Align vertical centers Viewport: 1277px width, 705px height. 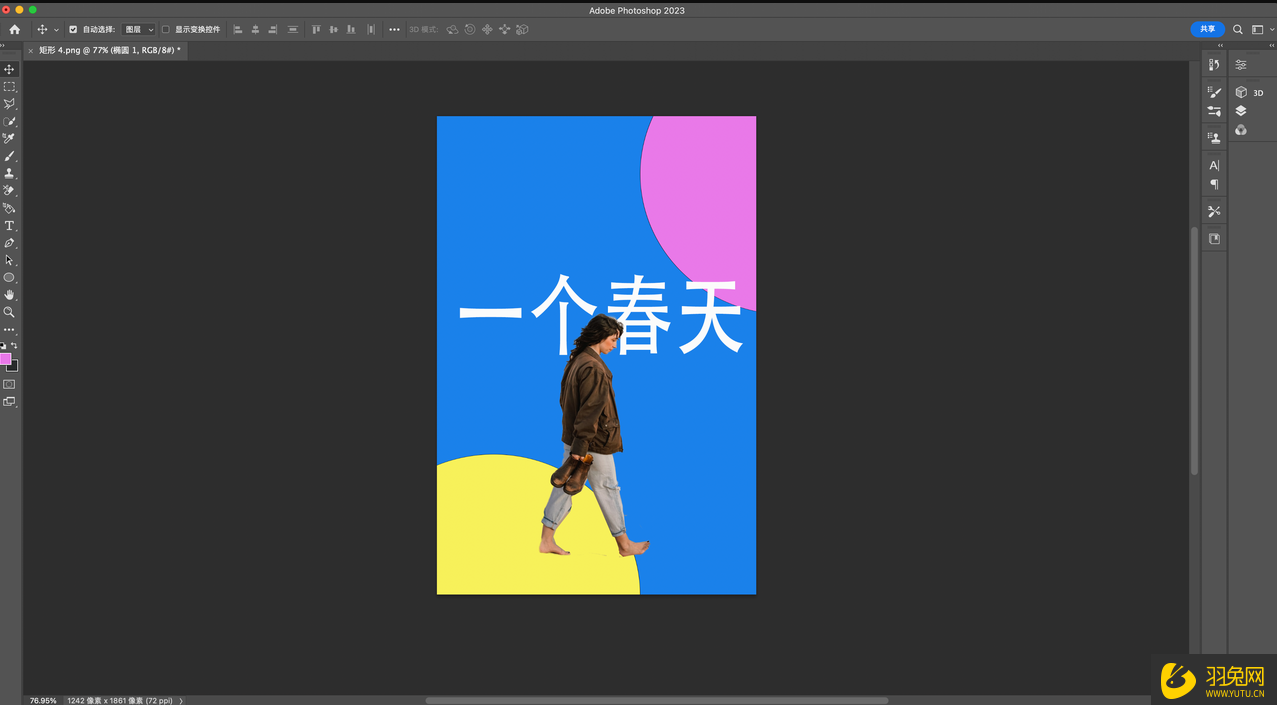[333, 30]
